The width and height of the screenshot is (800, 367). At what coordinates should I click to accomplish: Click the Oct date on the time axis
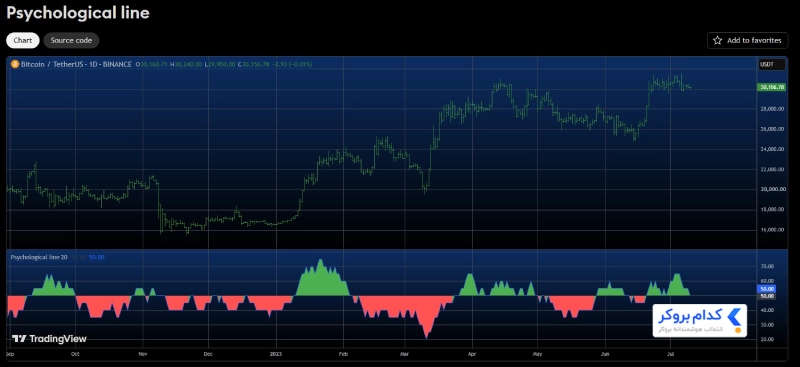click(x=75, y=353)
